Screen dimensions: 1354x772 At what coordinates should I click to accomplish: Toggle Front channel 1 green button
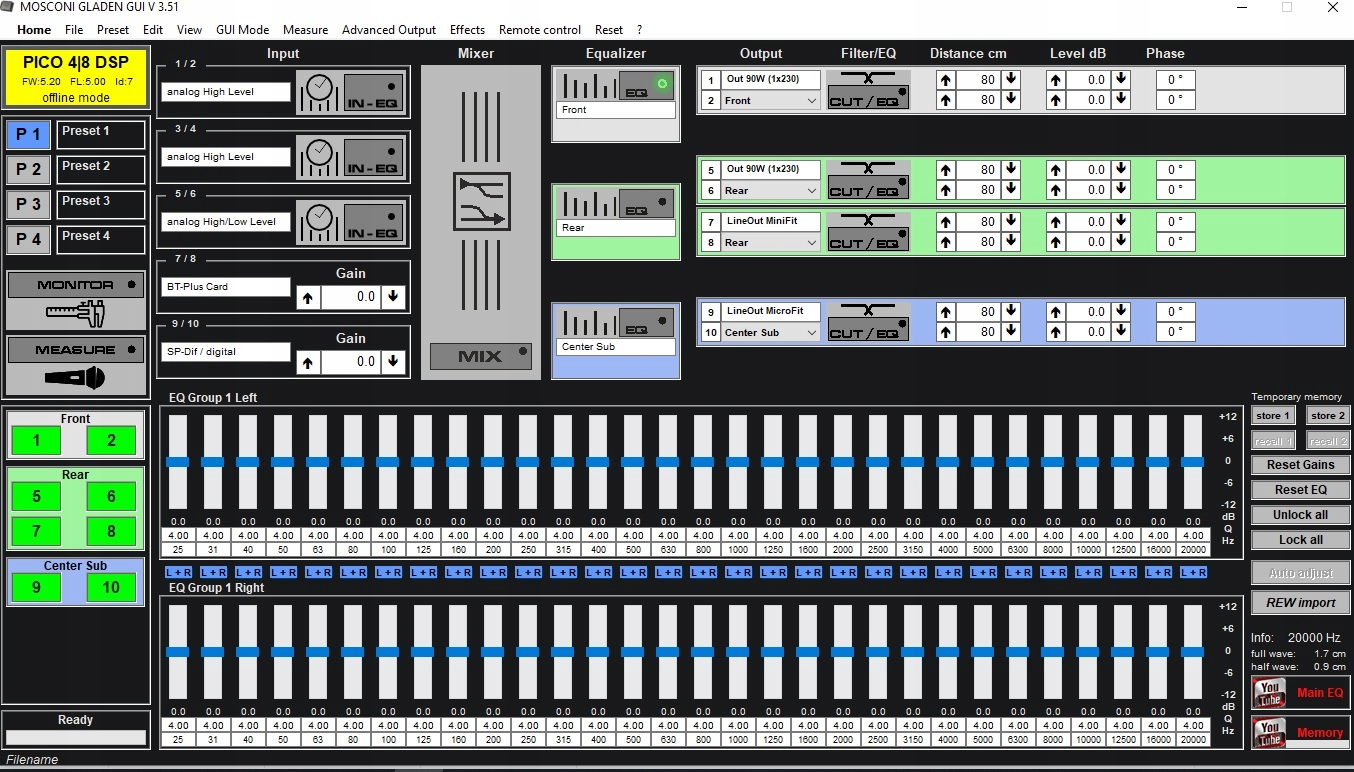point(37,440)
